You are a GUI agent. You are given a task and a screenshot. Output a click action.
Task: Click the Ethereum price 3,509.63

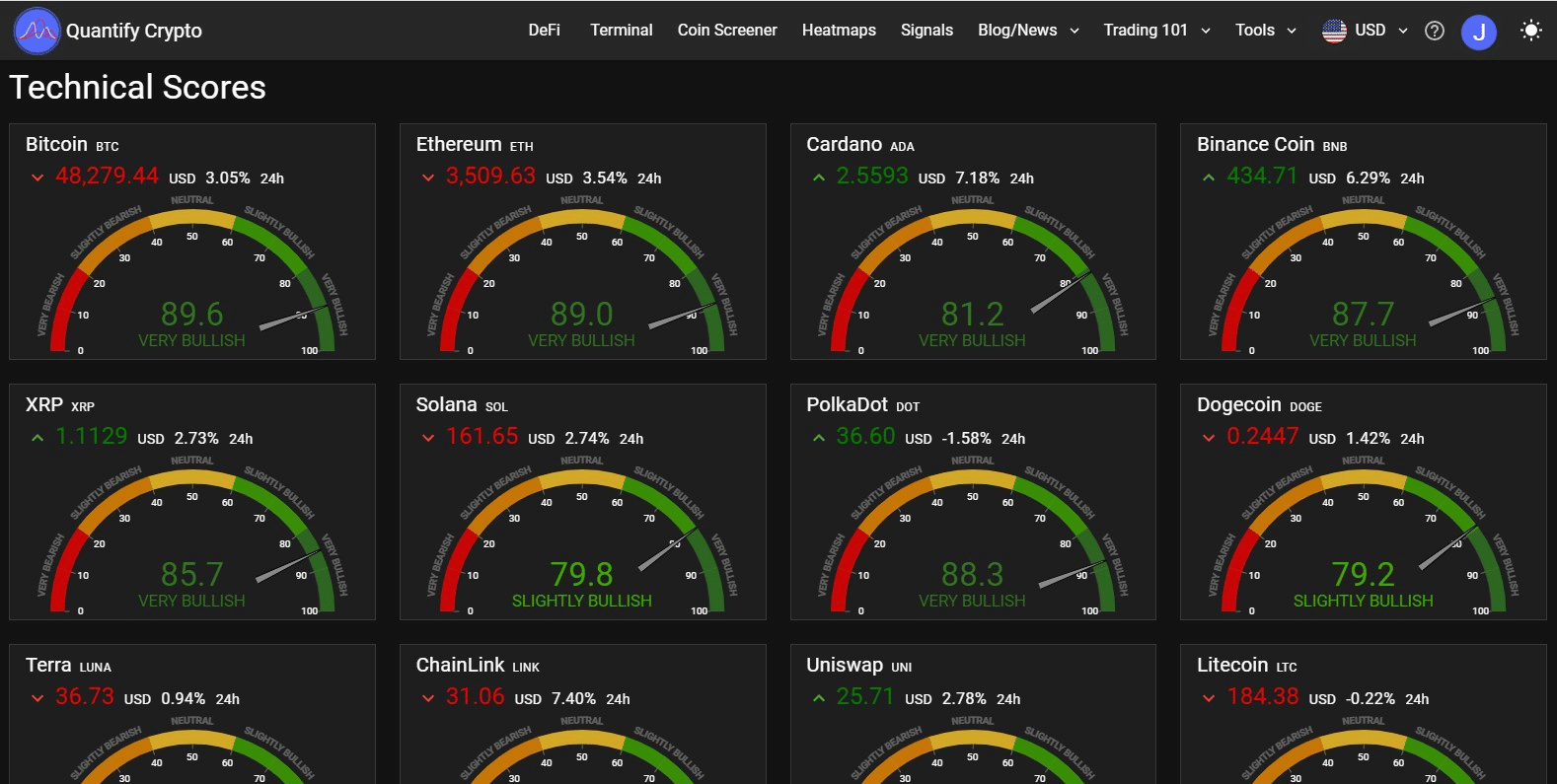490,176
